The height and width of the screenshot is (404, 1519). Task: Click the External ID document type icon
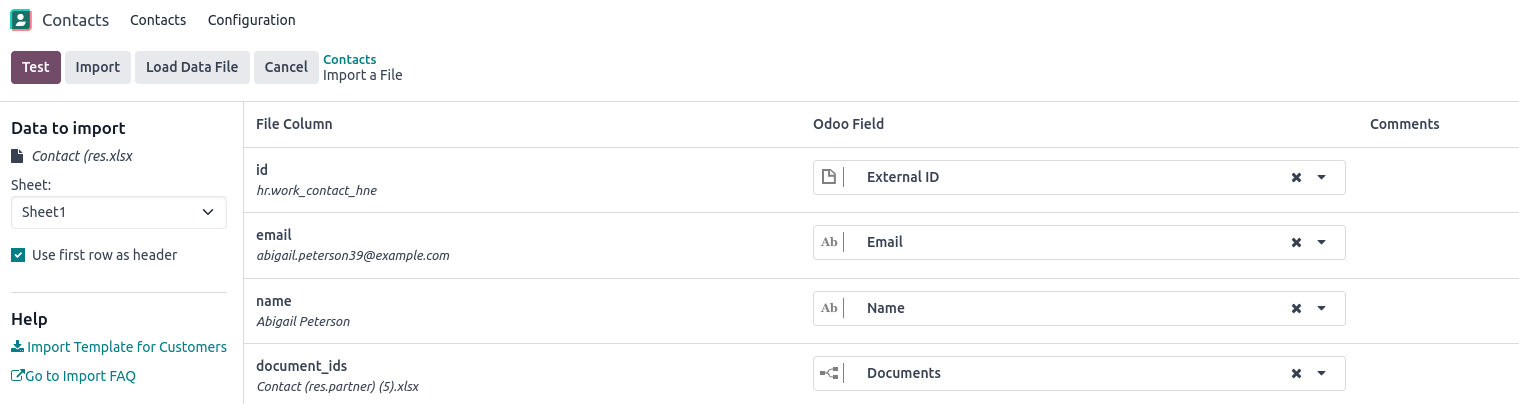pyautogui.click(x=828, y=177)
